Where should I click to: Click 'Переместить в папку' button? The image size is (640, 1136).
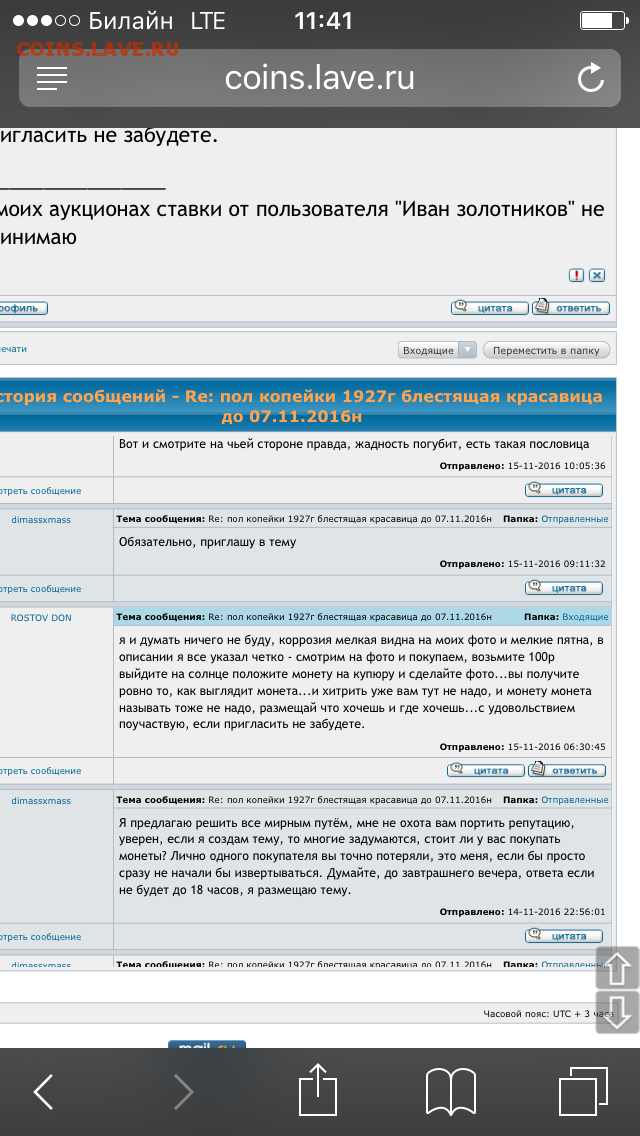pyautogui.click(x=547, y=351)
